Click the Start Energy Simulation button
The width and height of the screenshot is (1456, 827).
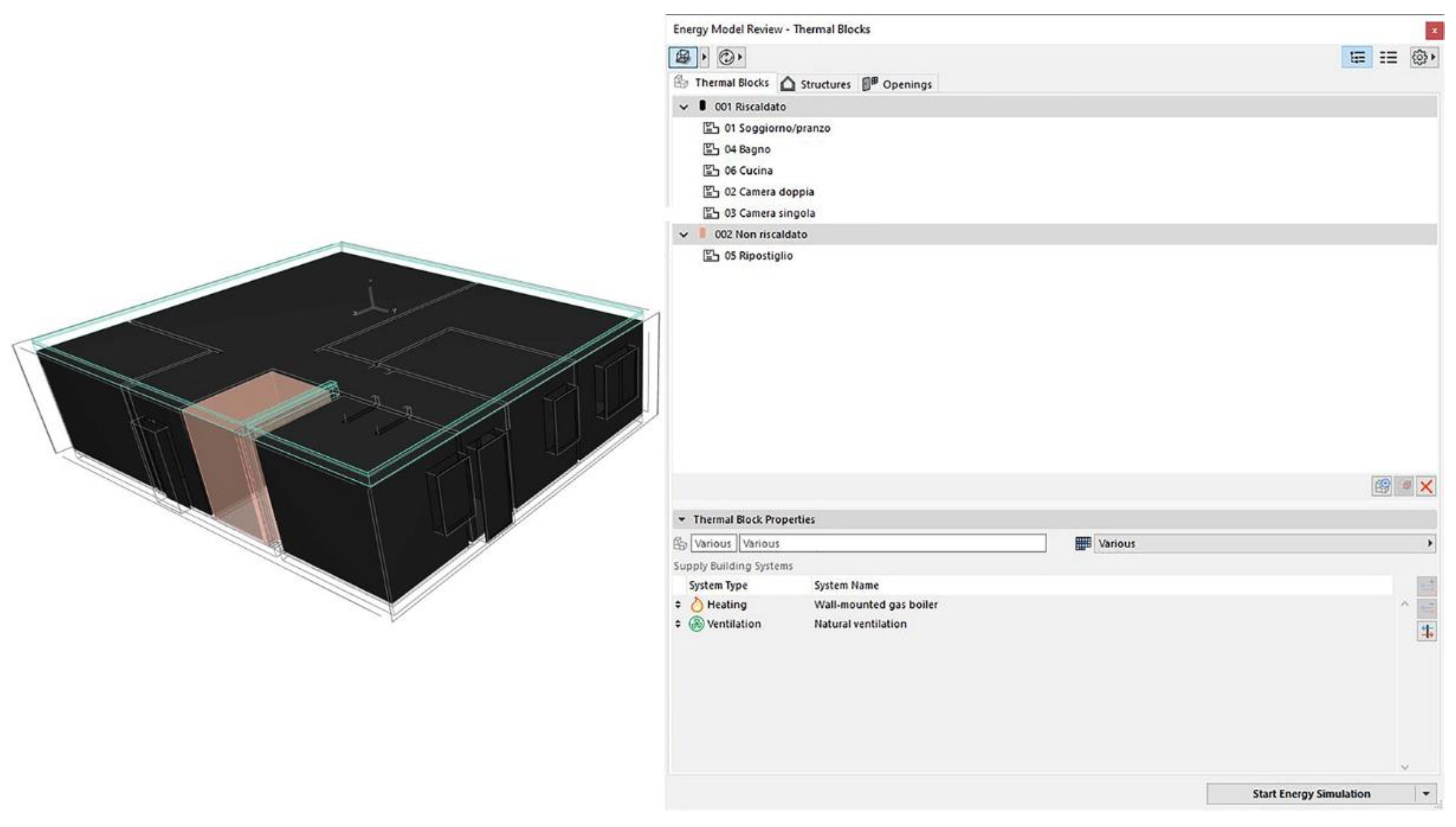[x=1311, y=794]
